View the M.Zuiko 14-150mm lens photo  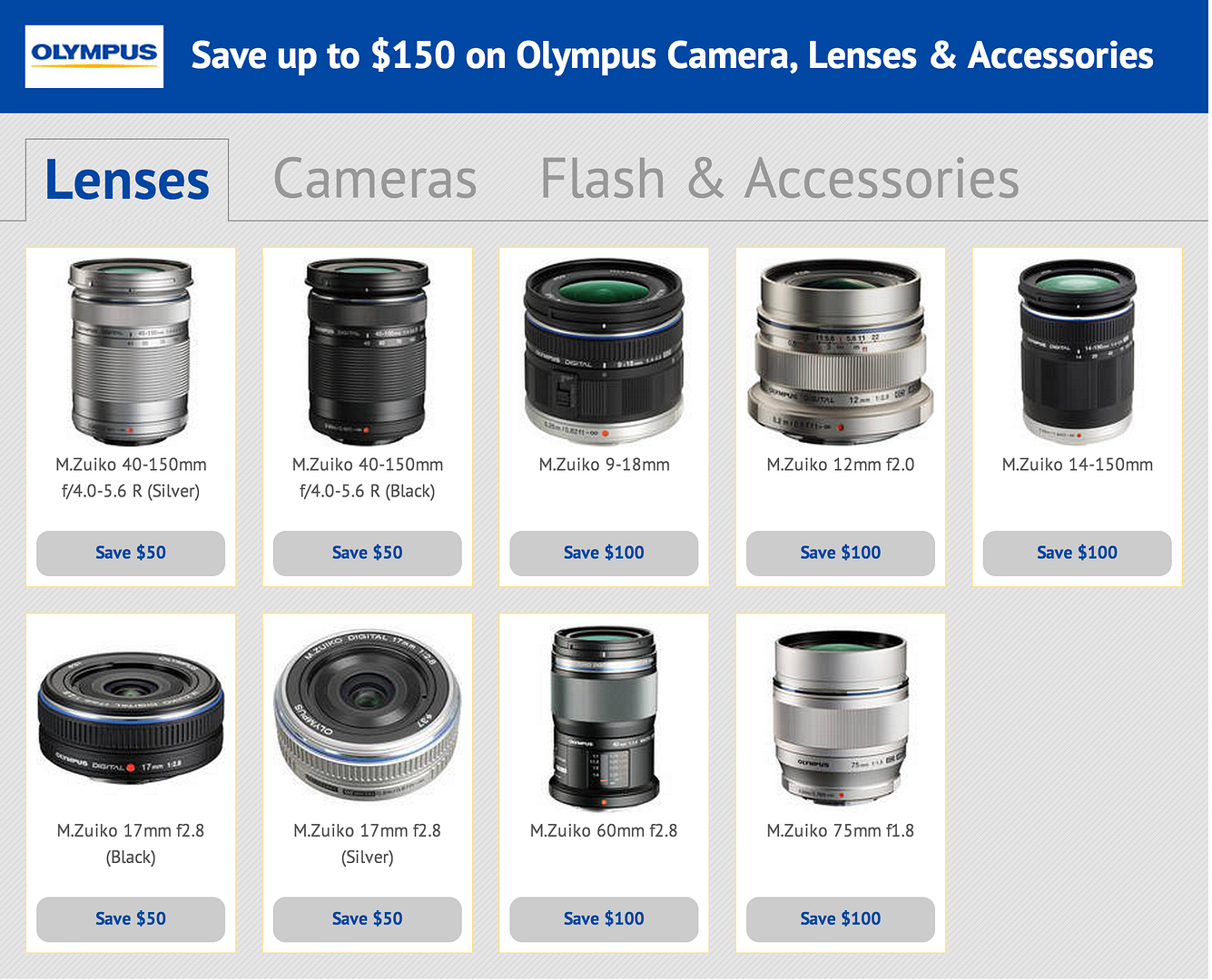1078,352
